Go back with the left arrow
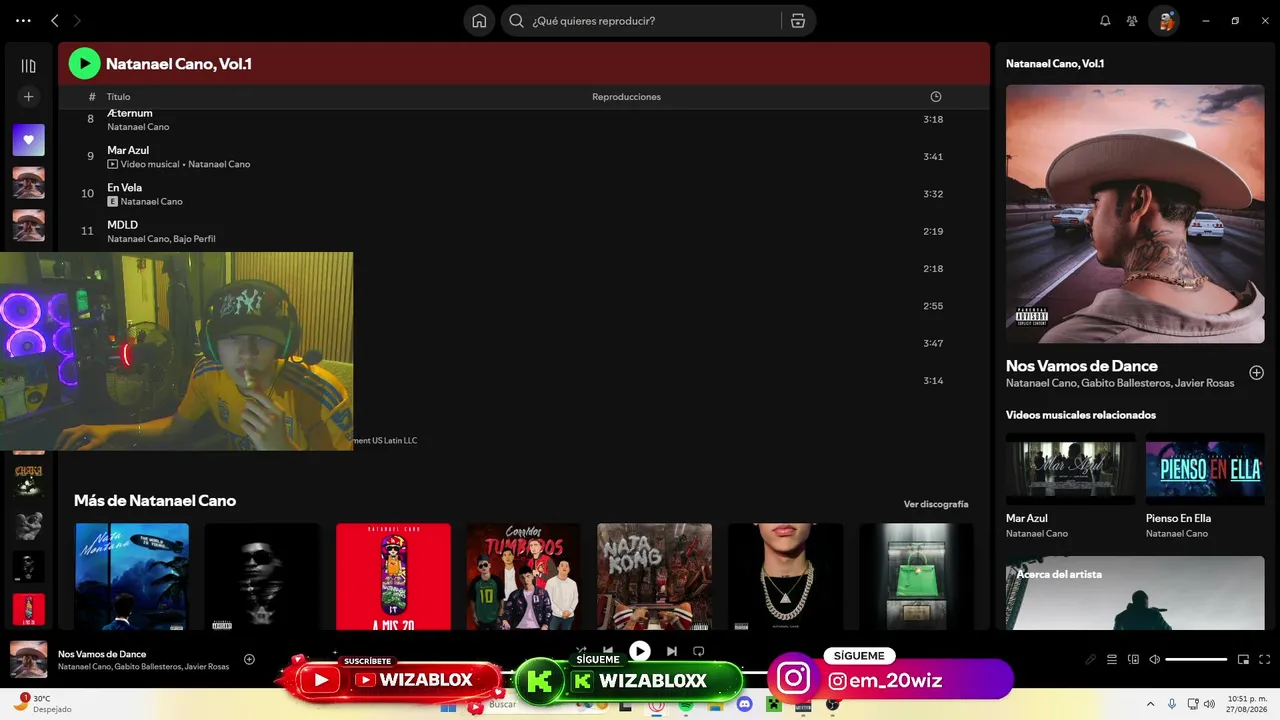 point(55,20)
